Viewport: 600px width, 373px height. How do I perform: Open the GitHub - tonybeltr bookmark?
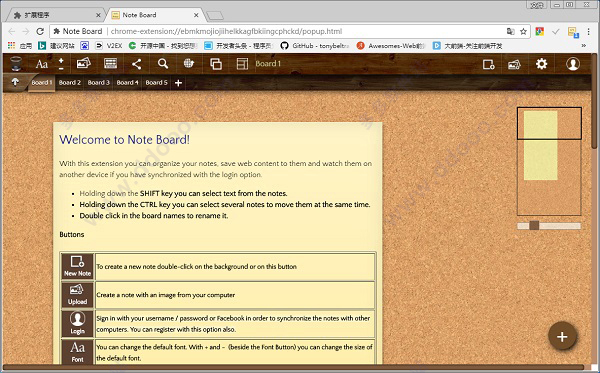coord(315,46)
